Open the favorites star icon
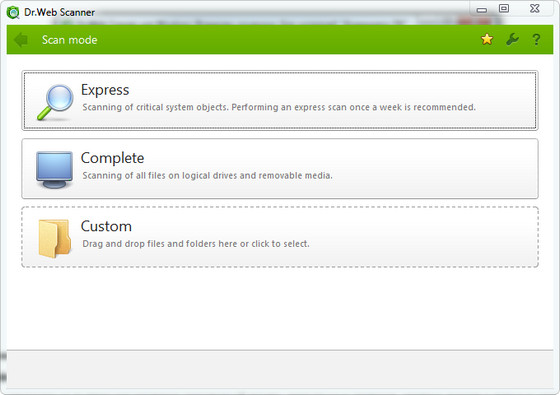The image size is (560, 395). tap(487, 39)
